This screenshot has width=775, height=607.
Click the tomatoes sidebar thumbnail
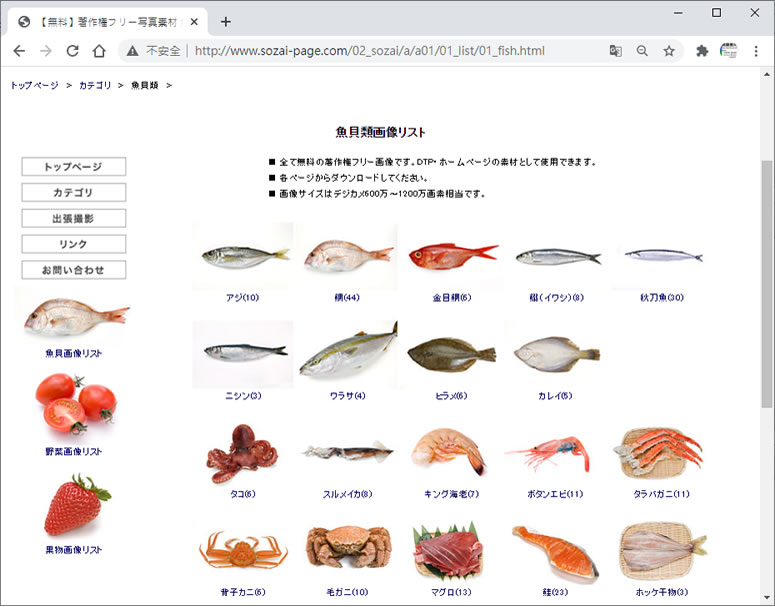click(76, 404)
